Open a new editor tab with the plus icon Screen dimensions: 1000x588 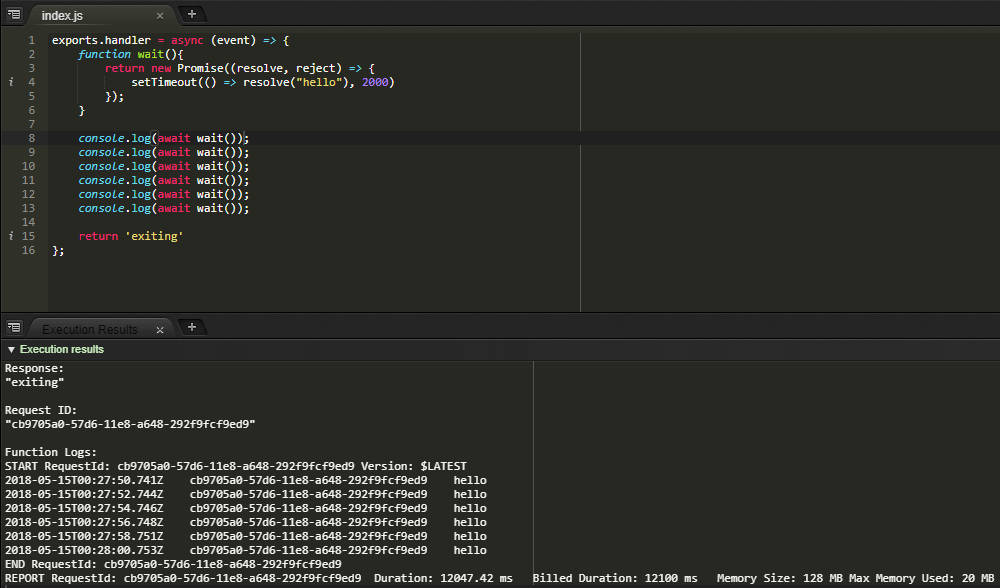pos(190,15)
